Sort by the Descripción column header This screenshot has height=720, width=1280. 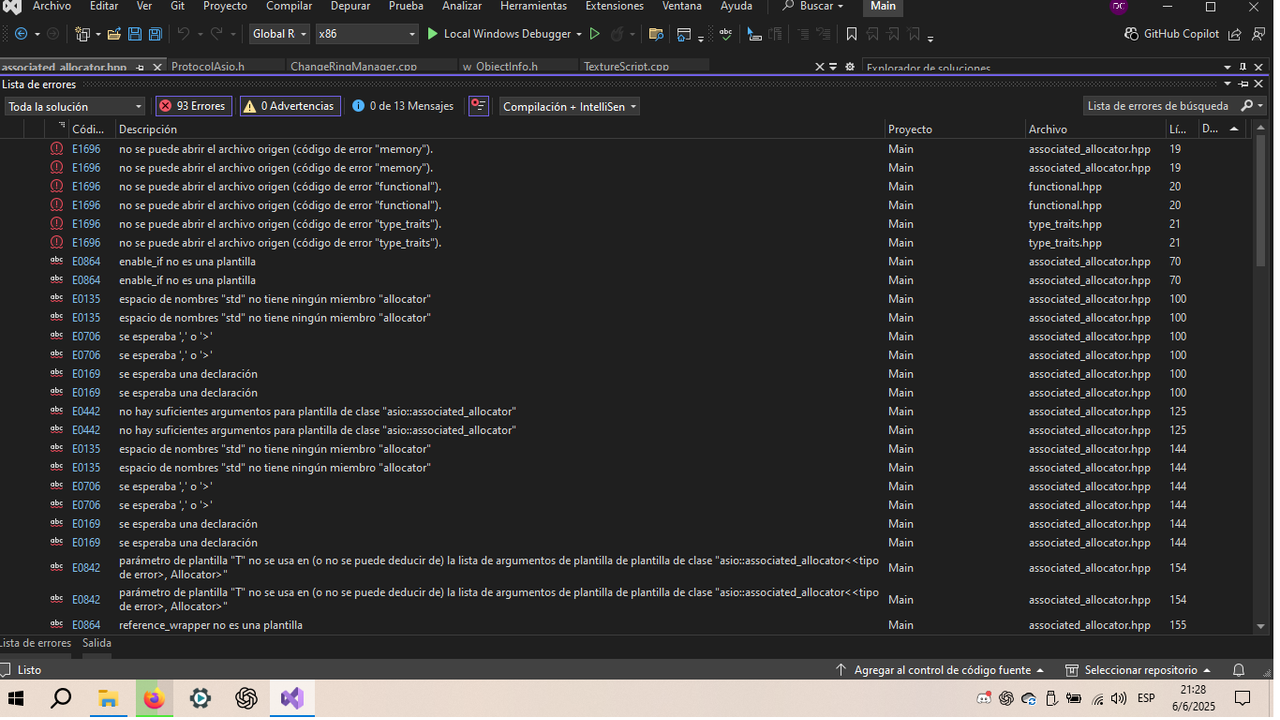(x=147, y=129)
